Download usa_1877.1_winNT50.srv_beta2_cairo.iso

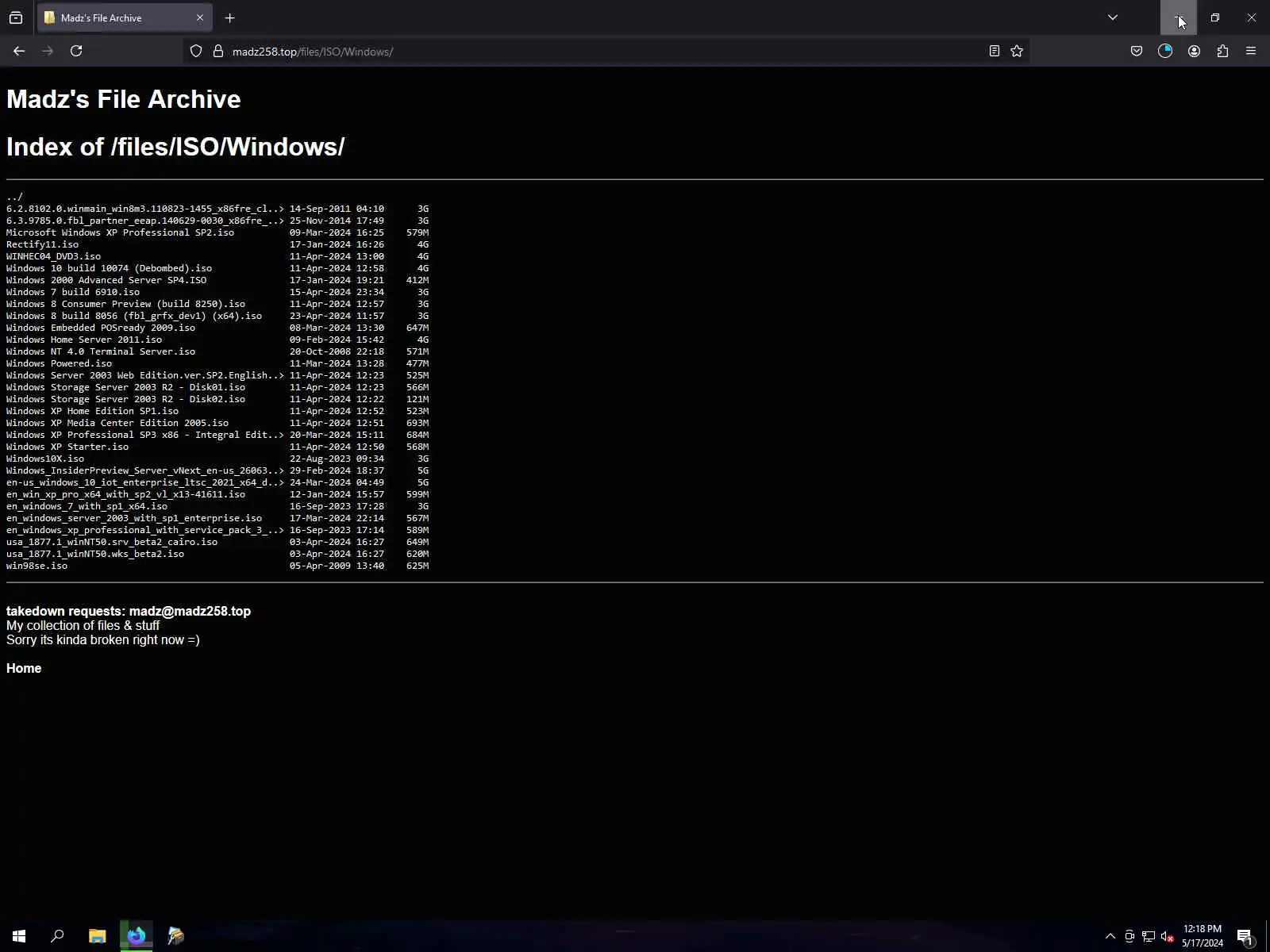pyautogui.click(x=112, y=542)
